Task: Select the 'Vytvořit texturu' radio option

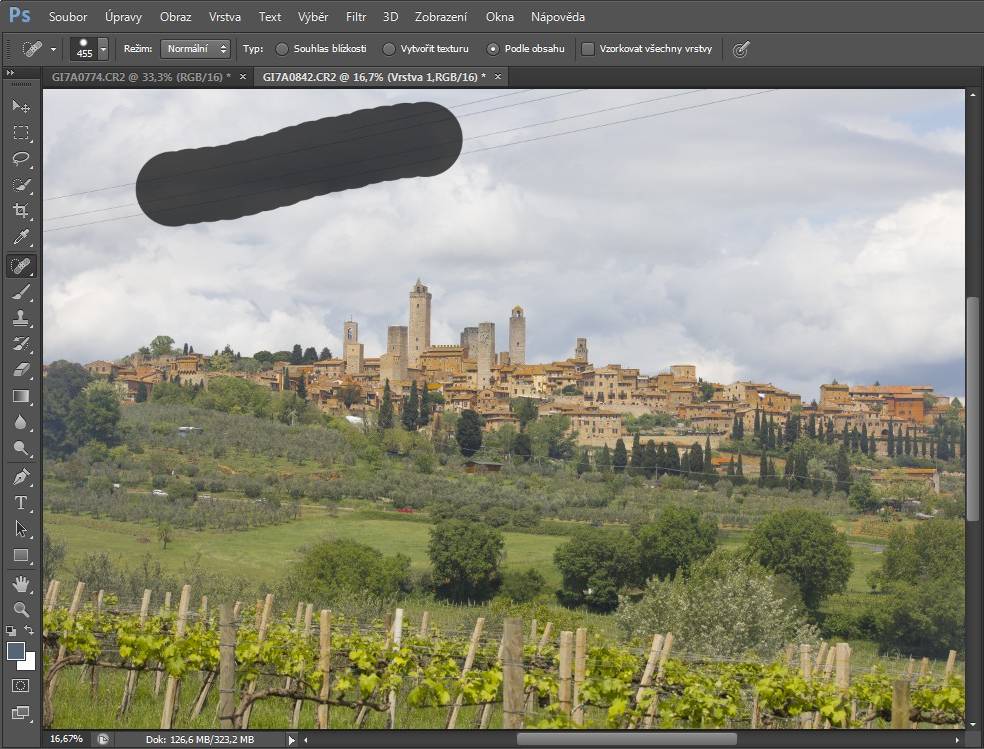Action: (x=389, y=48)
